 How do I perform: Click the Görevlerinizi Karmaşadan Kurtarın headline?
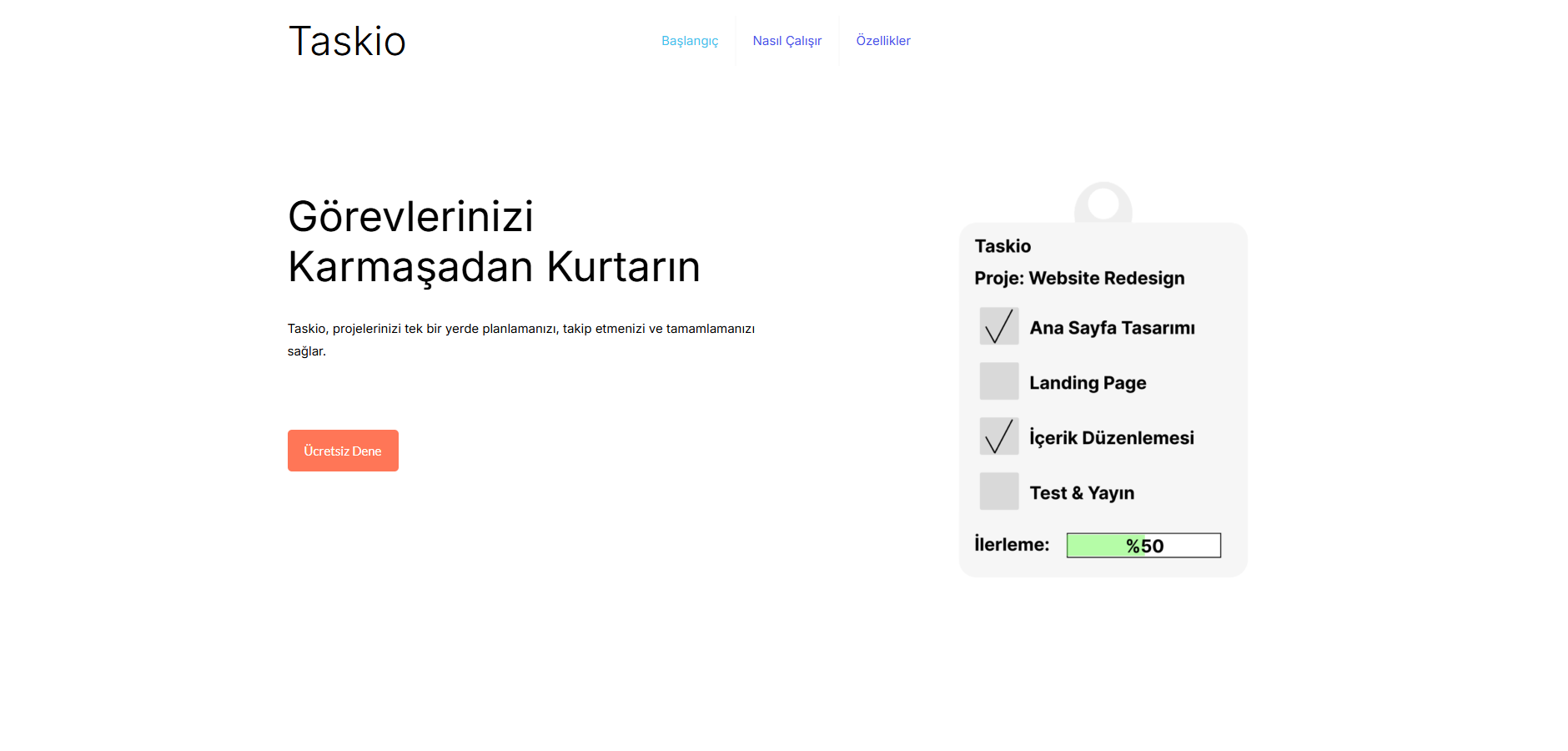(x=494, y=242)
